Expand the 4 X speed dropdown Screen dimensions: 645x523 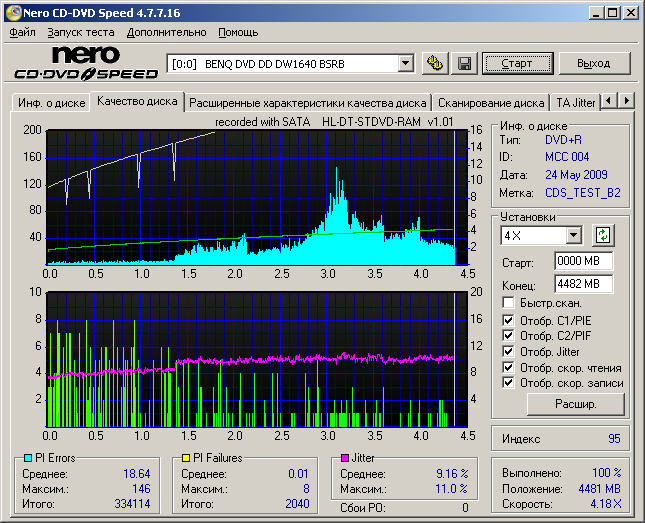pyautogui.click(x=573, y=236)
